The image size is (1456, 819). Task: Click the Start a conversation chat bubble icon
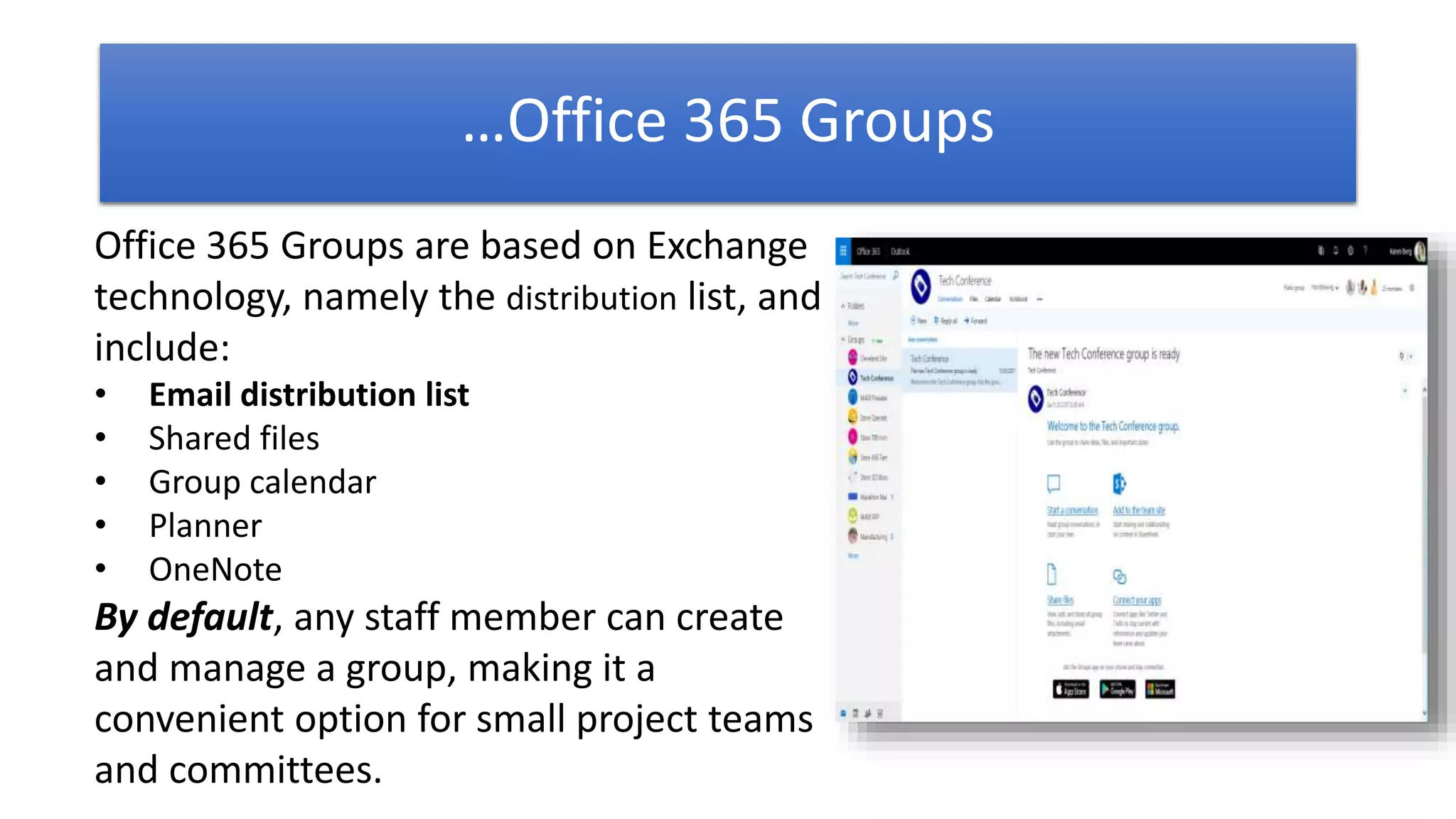[1054, 483]
